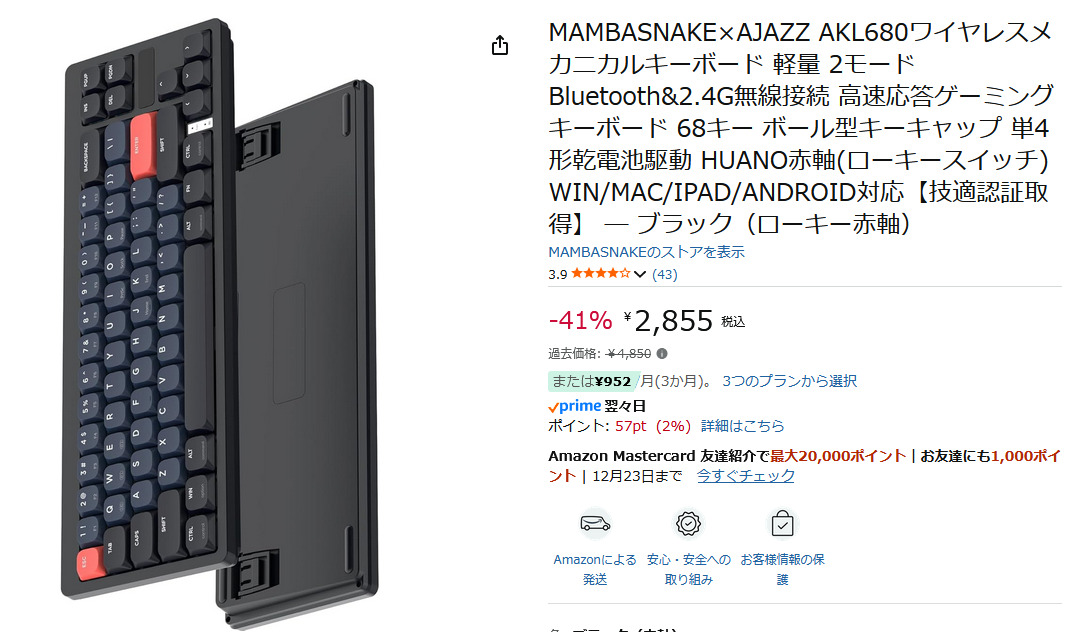This screenshot has width=1080, height=632.
Task: Expand the rating breakdown chevron
Action: [640, 275]
